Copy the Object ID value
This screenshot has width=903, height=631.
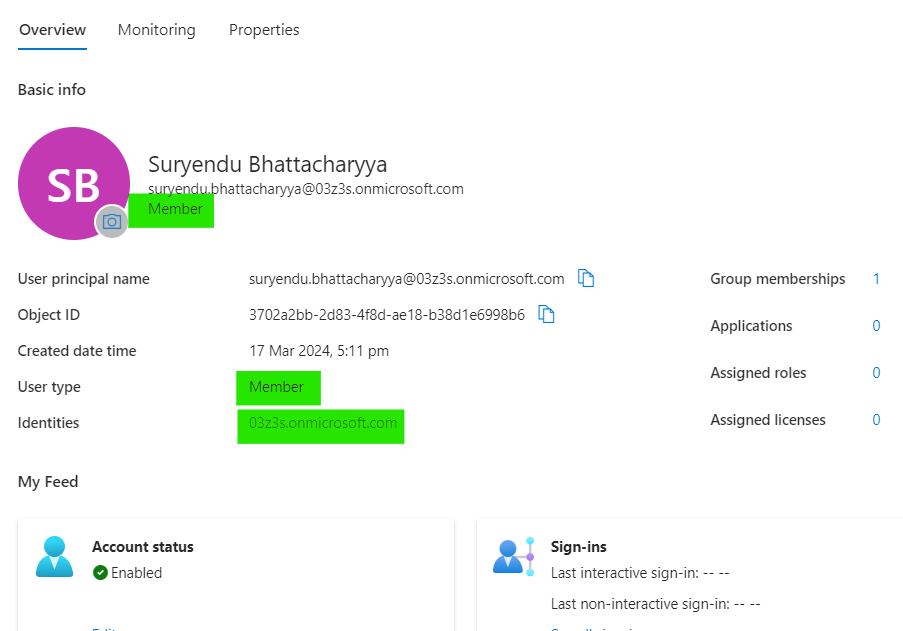click(x=546, y=314)
